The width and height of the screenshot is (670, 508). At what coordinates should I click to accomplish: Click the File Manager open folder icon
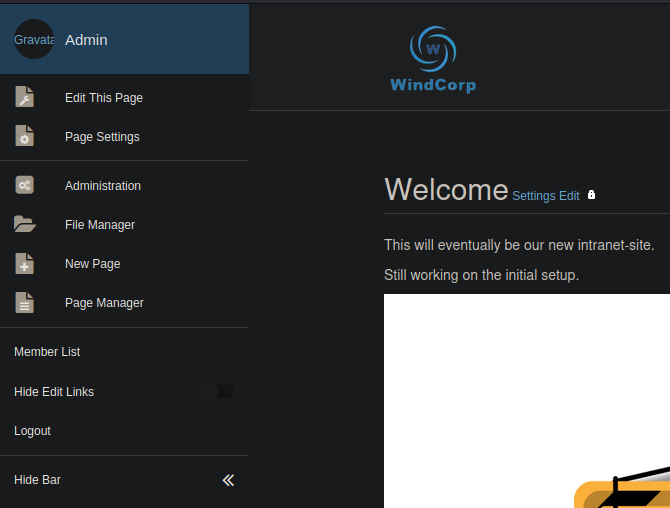(25, 225)
